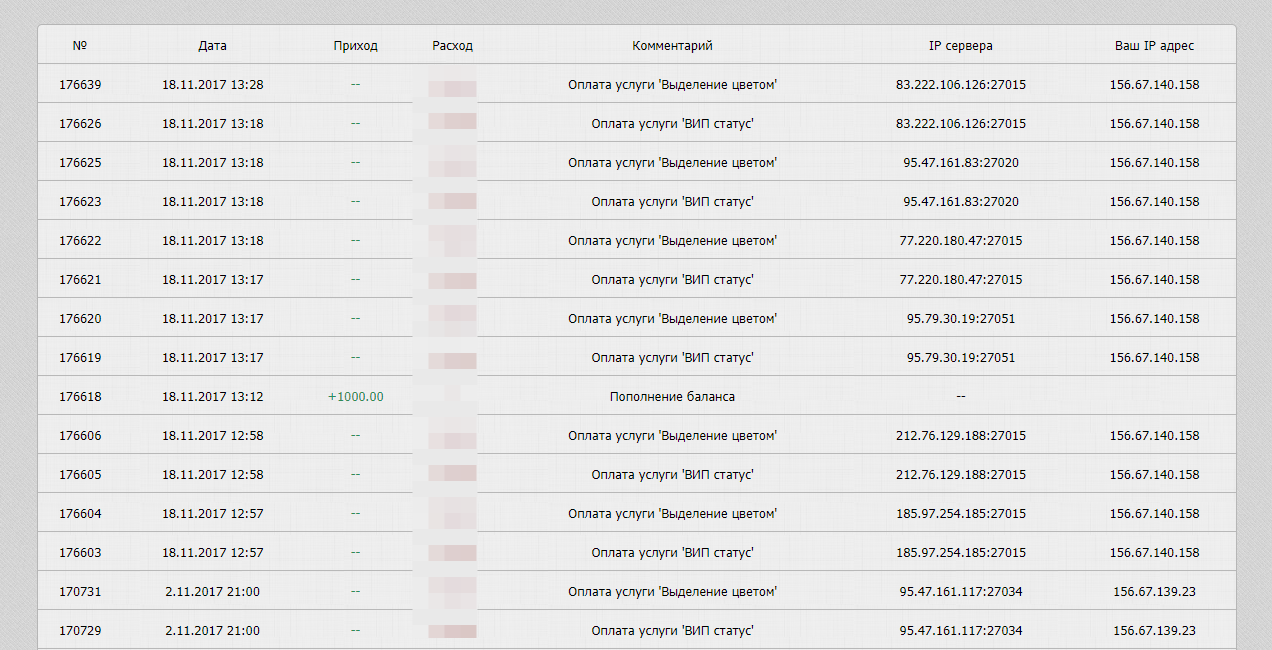Click date in row 176621
The height and width of the screenshot is (650, 1272).
point(213,280)
